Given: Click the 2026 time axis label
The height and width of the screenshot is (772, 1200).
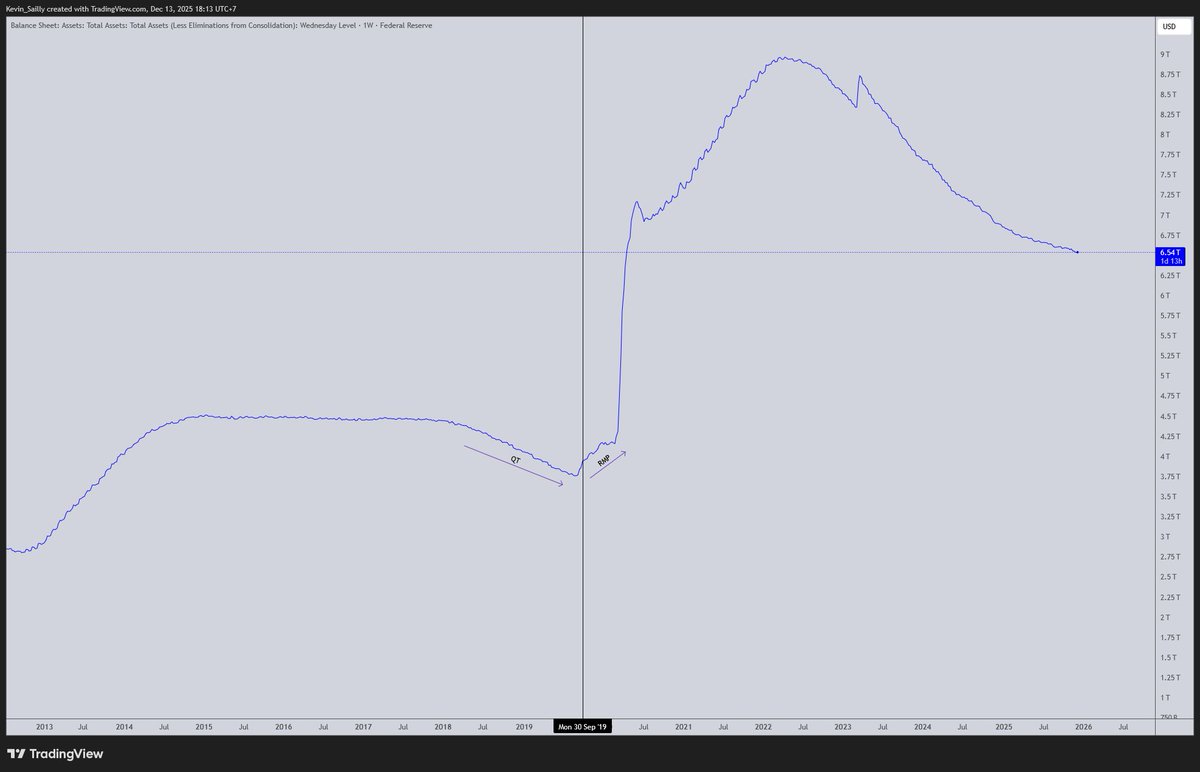Looking at the screenshot, I should coord(1083,727).
